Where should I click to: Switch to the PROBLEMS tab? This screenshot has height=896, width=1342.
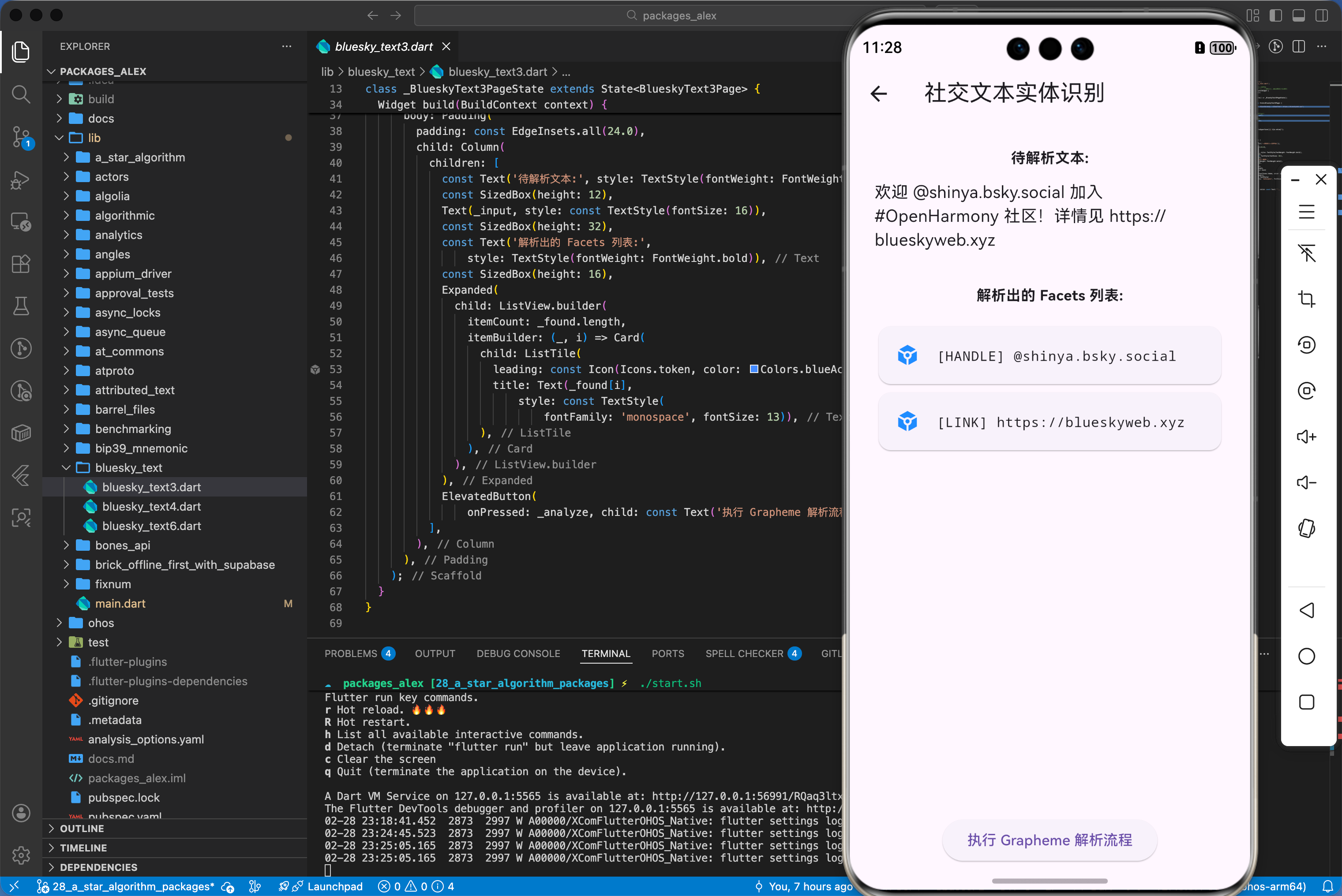coord(350,653)
